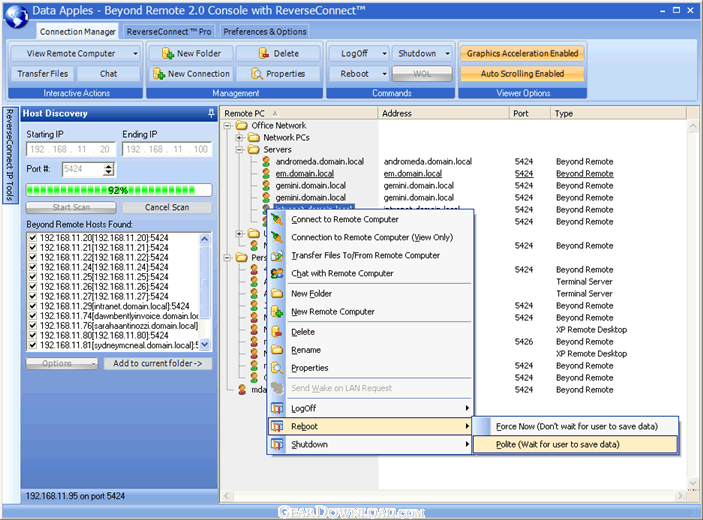Click the View Only connection icon in context menu

click(x=277, y=237)
